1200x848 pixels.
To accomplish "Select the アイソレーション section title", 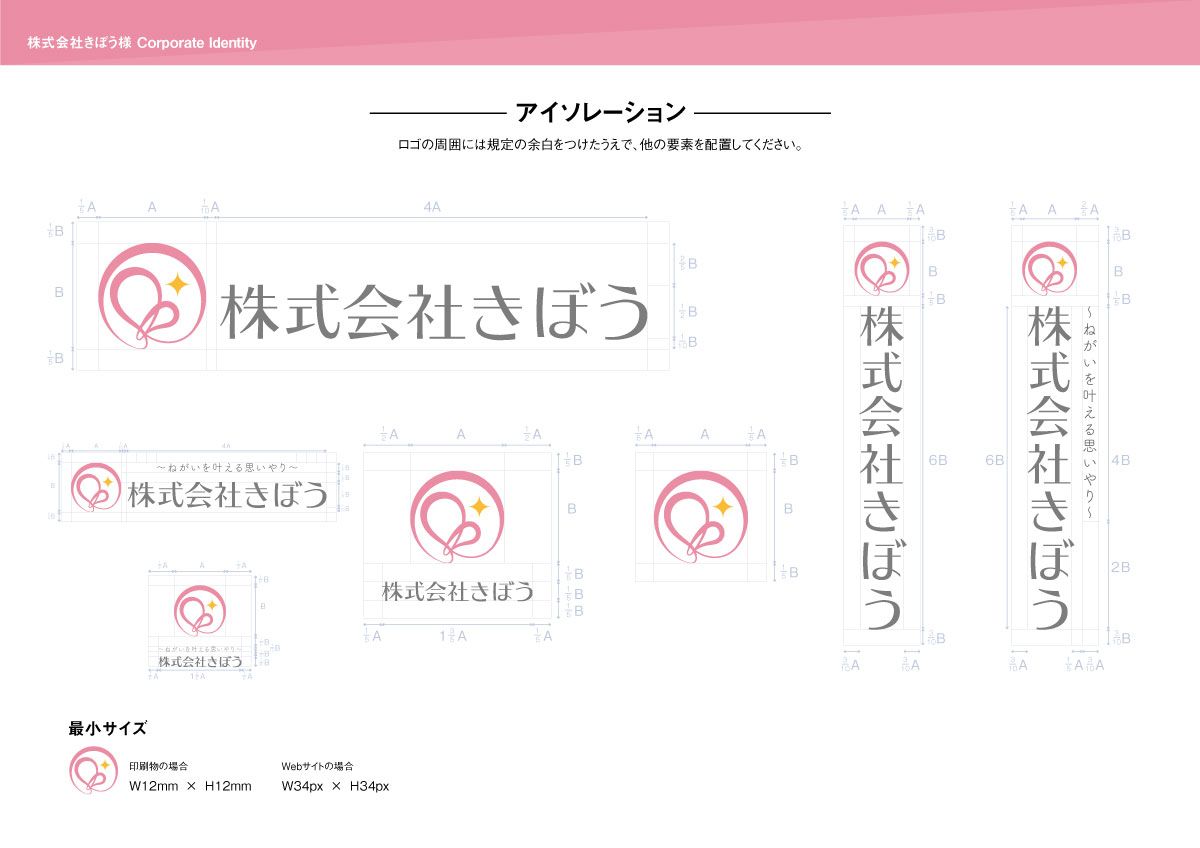I will pyautogui.click(x=600, y=111).
